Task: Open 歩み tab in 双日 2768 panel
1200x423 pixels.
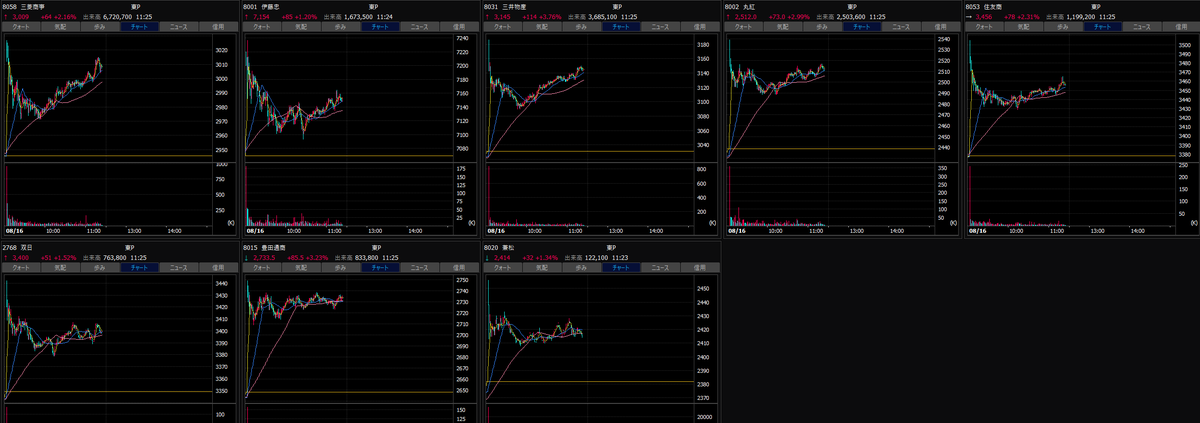Action: coord(100,268)
